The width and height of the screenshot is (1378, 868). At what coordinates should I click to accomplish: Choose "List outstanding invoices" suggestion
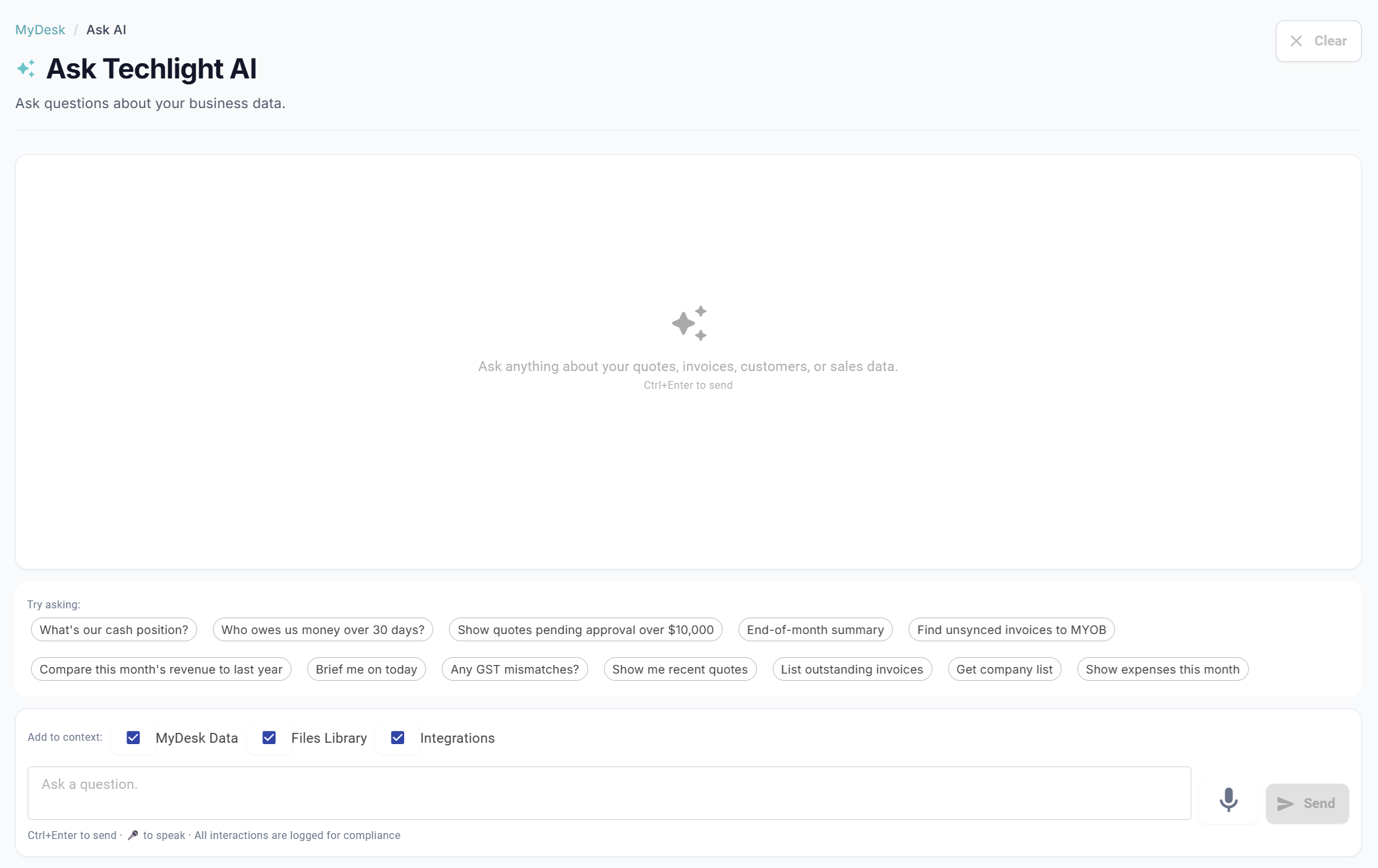click(852, 669)
